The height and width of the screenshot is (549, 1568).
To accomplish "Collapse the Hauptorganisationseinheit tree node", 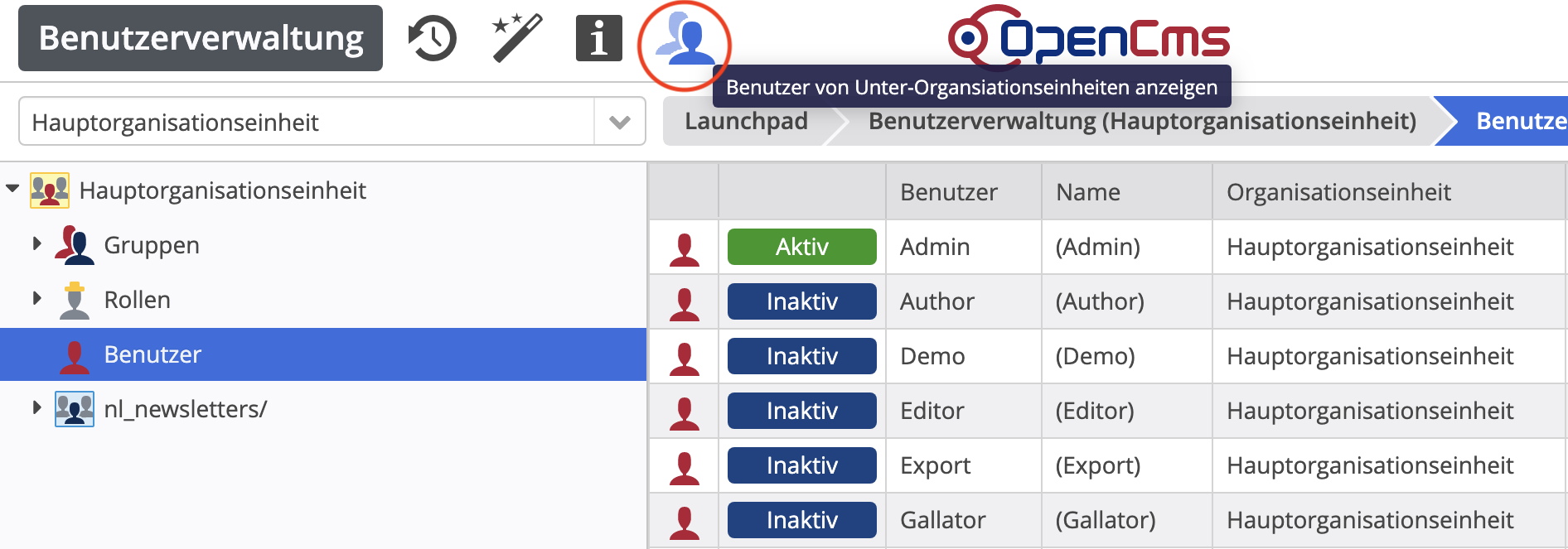I will click(x=12, y=189).
